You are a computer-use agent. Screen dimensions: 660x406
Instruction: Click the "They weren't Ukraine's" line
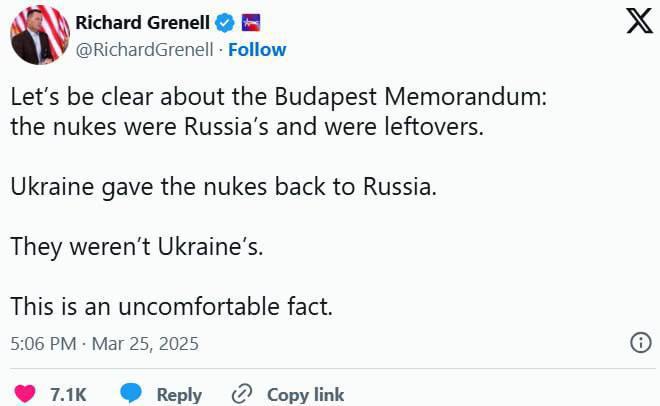137,247
